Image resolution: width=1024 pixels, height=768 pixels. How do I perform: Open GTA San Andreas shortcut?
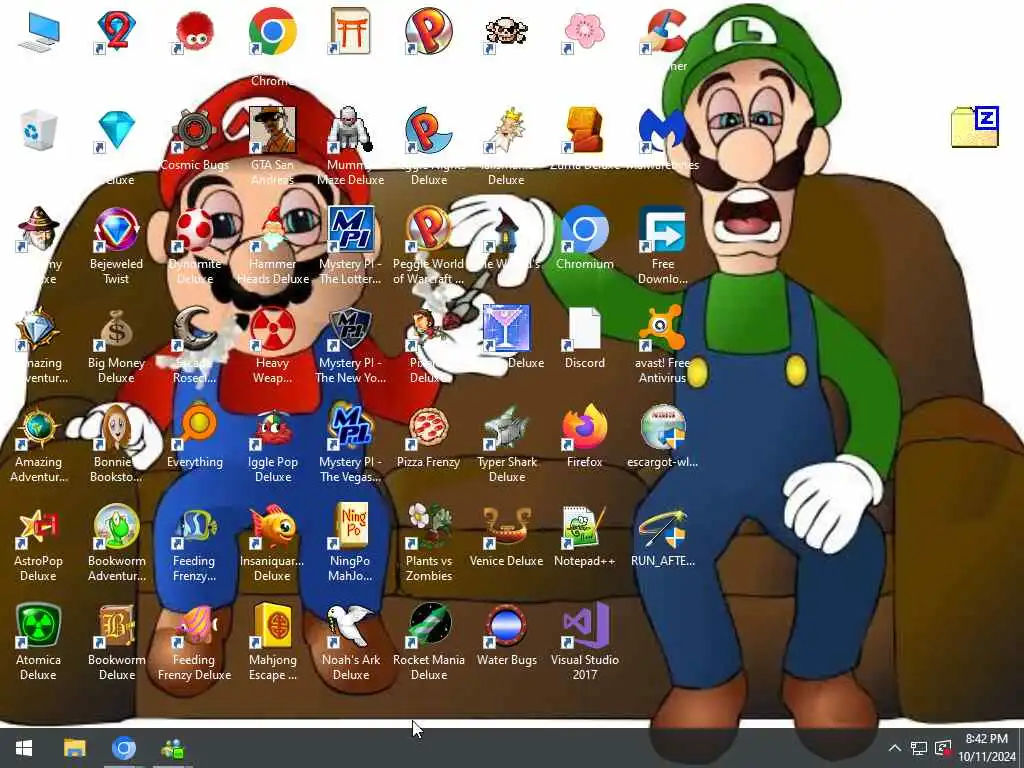point(272,130)
